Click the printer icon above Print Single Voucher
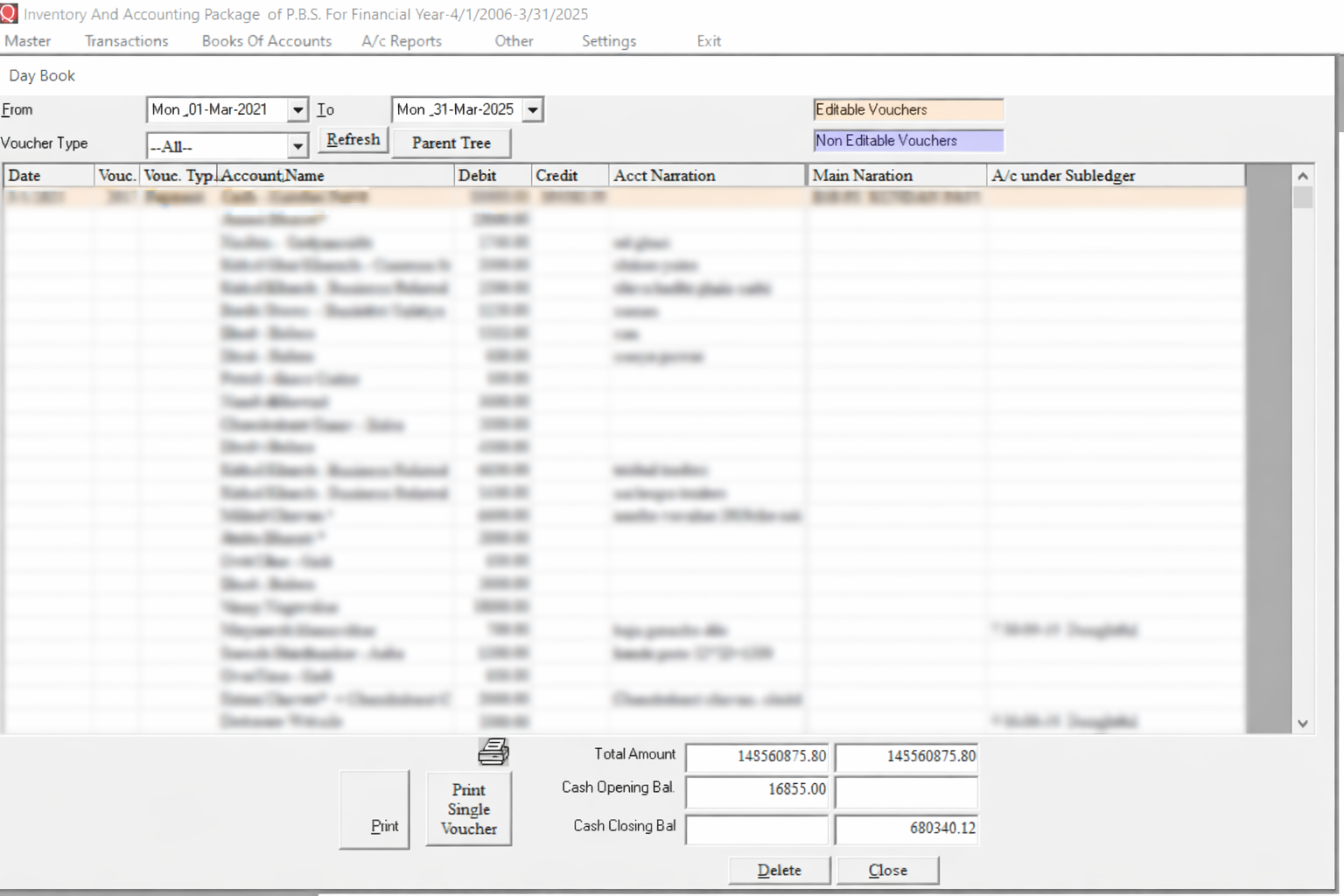 (x=493, y=752)
